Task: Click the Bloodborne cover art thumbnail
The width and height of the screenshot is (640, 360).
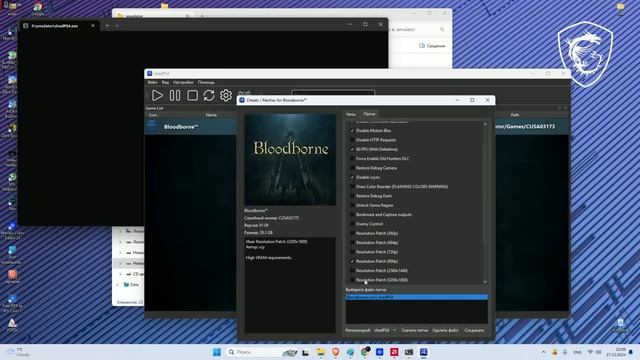Action: tap(290, 160)
